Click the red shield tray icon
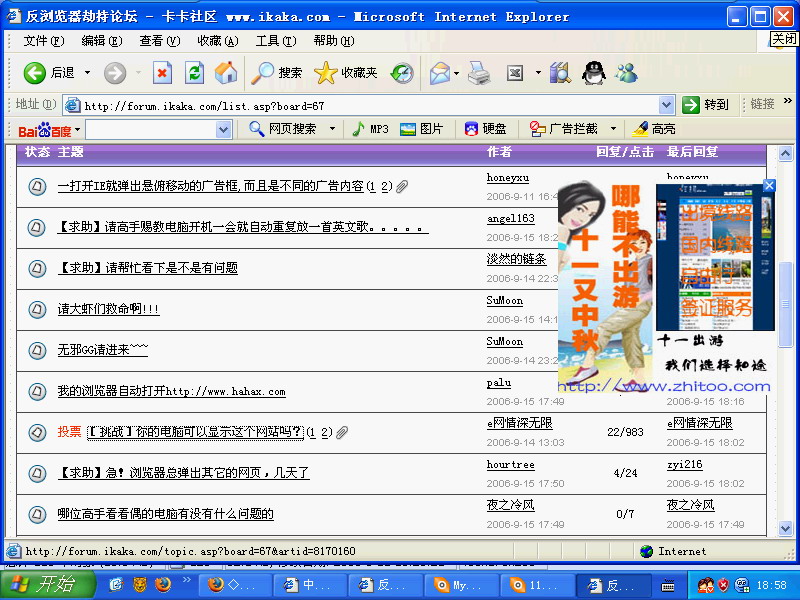The width and height of the screenshot is (800, 600). (x=723, y=585)
